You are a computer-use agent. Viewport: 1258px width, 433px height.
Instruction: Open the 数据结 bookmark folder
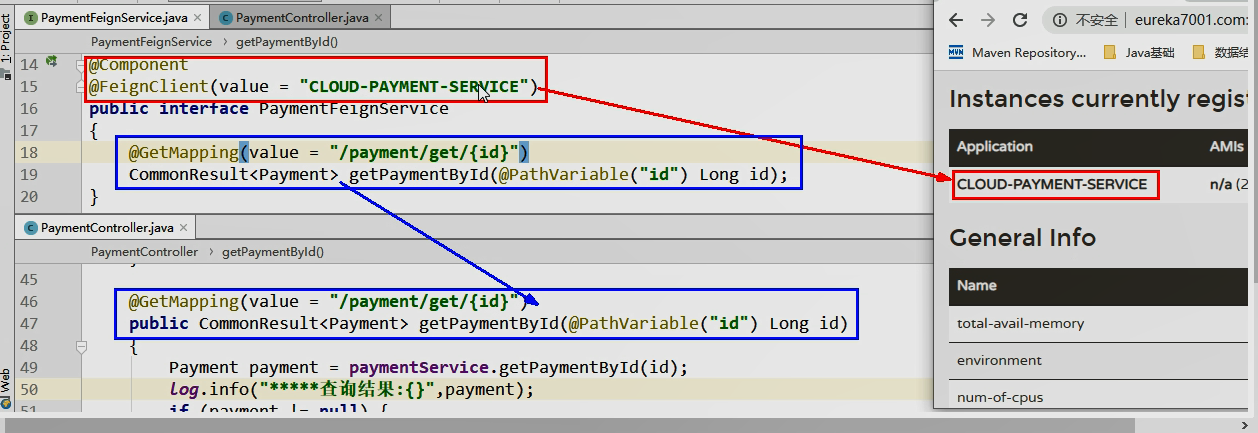tap(1222, 52)
